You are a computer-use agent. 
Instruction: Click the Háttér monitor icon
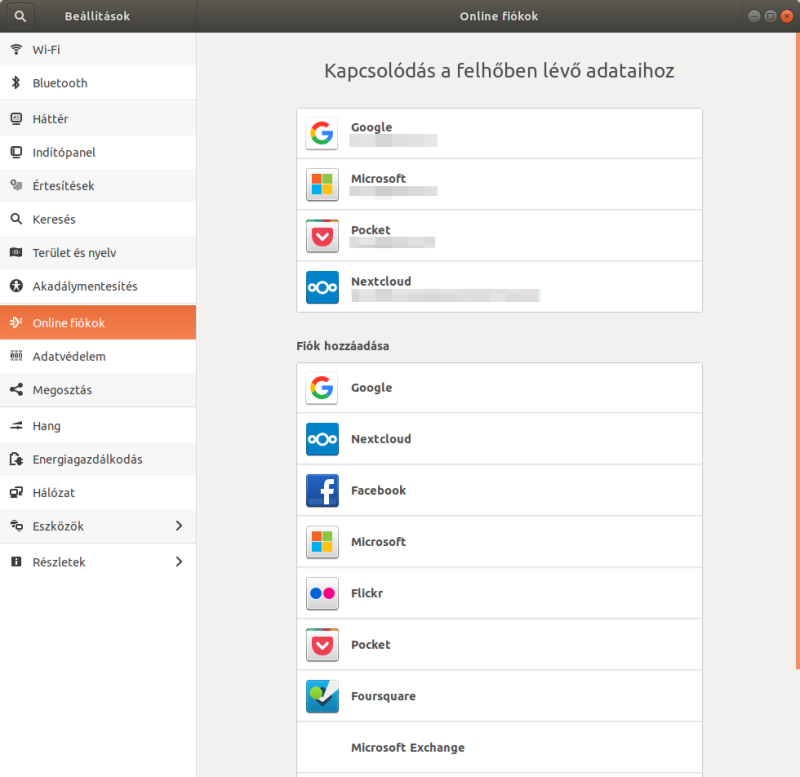(x=16, y=119)
